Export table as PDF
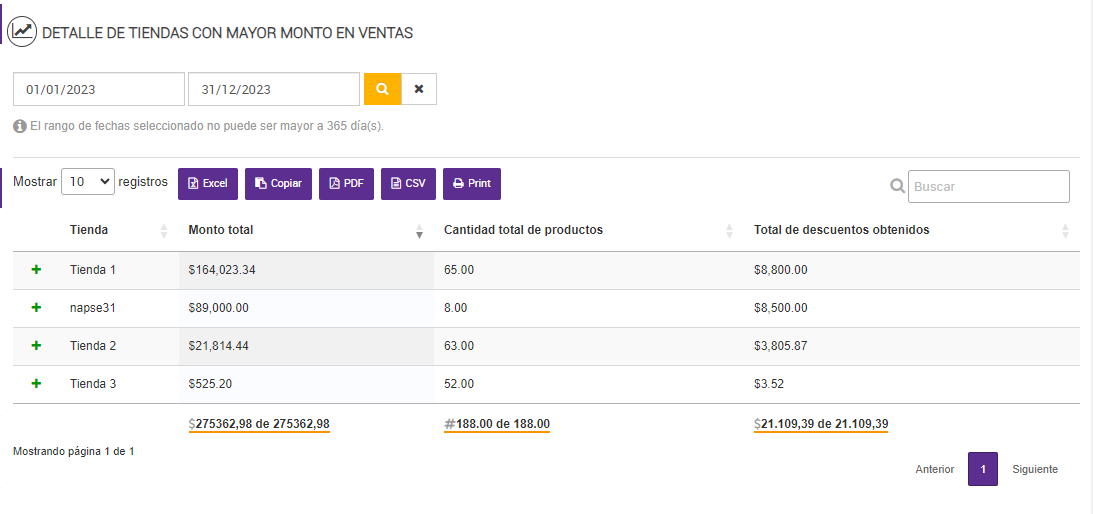 [x=346, y=184]
